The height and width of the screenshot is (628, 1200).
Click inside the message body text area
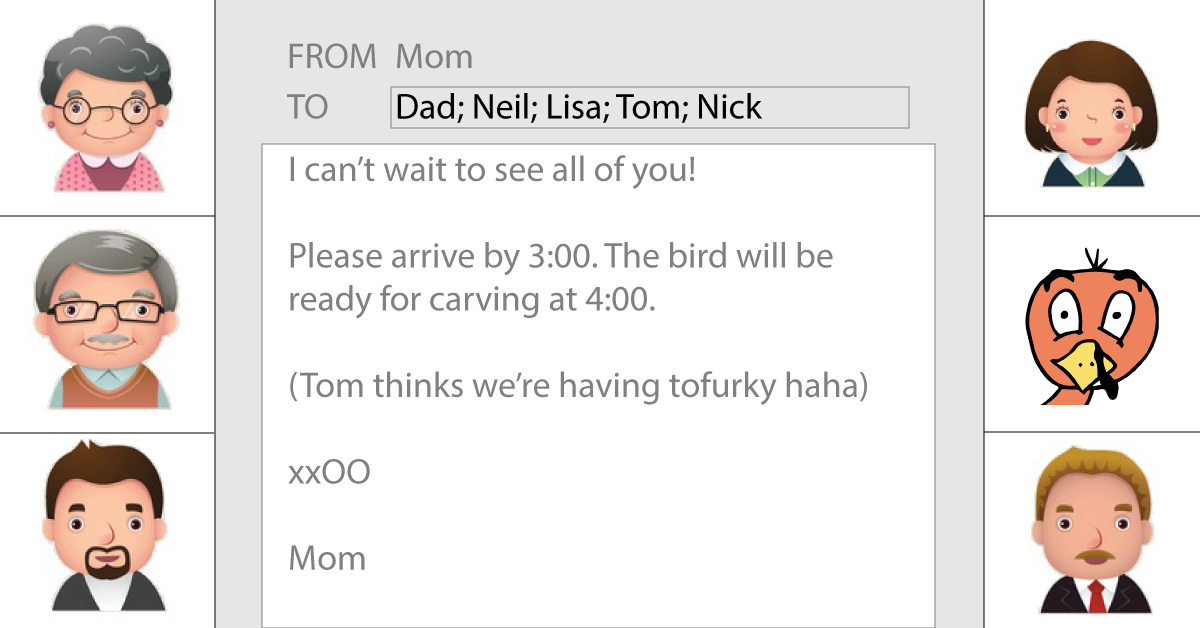[598, 385]
